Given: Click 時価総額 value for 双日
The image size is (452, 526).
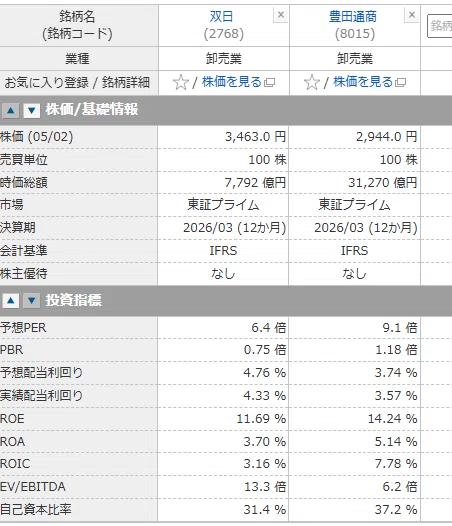Looking at the screenshot, I should pos(255,183).
